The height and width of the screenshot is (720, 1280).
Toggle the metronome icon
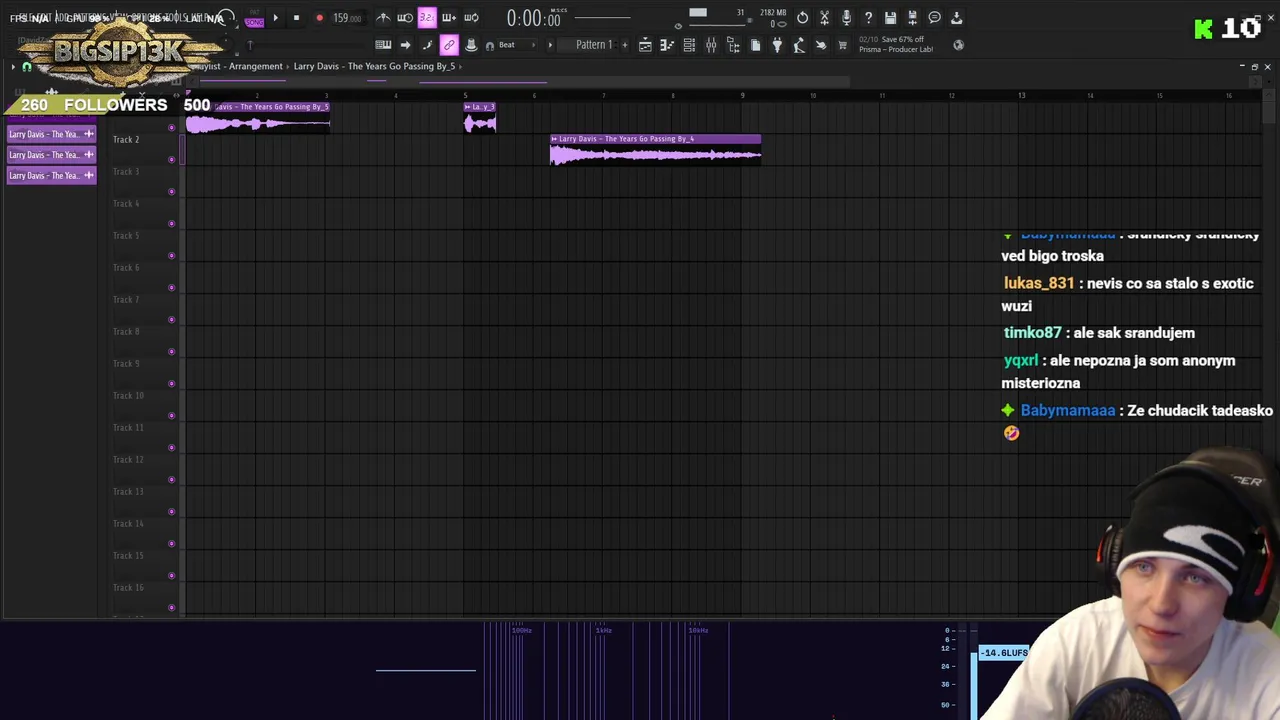click(x=383, y=18)
